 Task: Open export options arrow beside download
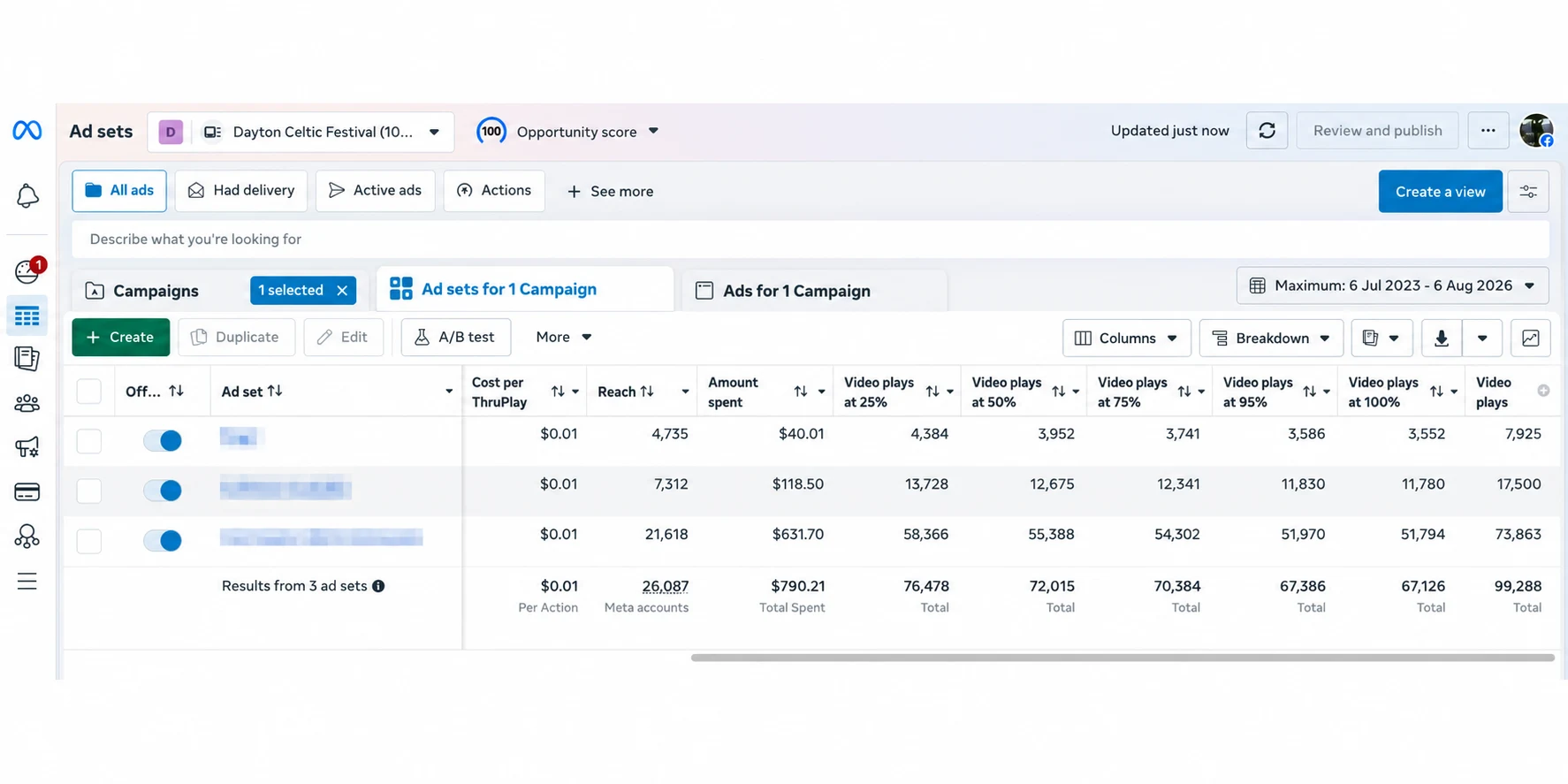point(1482,338)
